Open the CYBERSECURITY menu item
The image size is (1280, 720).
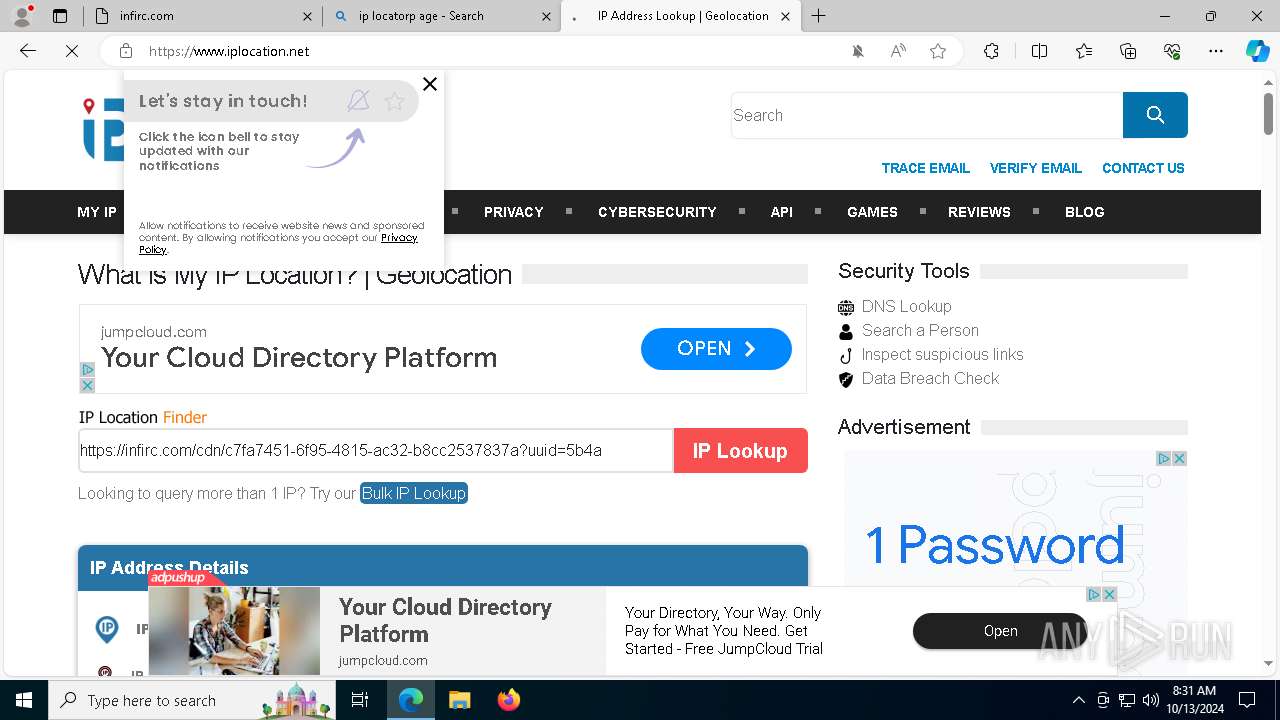pyautogui.click(x=657, y=212)
